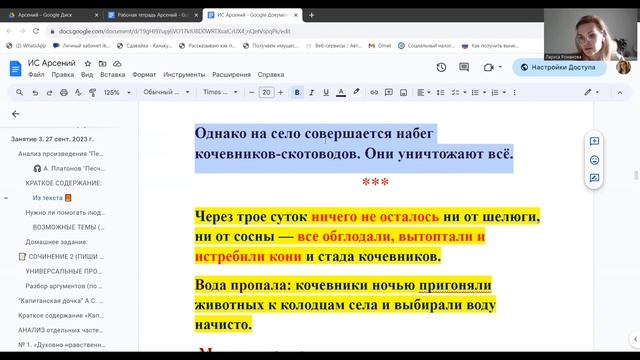
Task: Print the document
Action: (x=64, y=93)
